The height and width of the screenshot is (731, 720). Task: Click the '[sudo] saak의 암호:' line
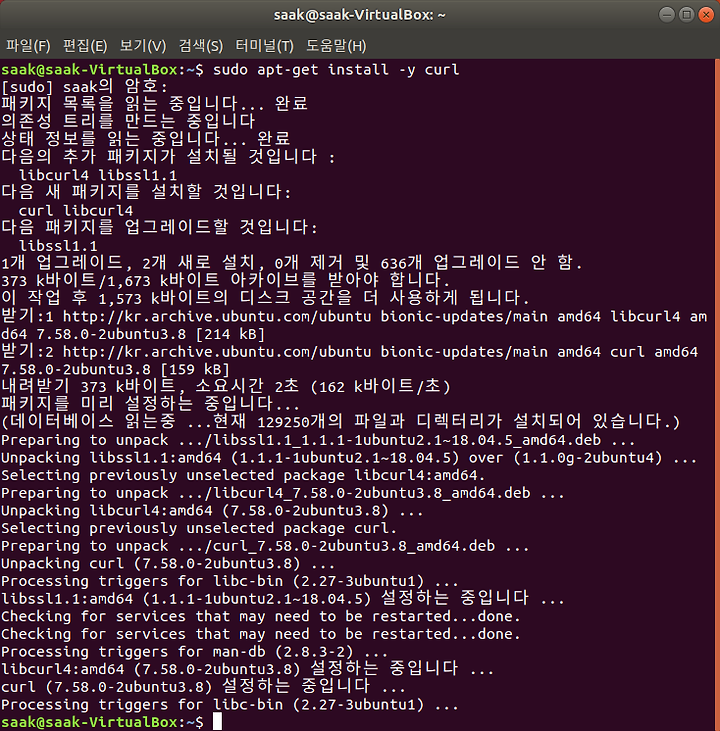click(84, 87)
